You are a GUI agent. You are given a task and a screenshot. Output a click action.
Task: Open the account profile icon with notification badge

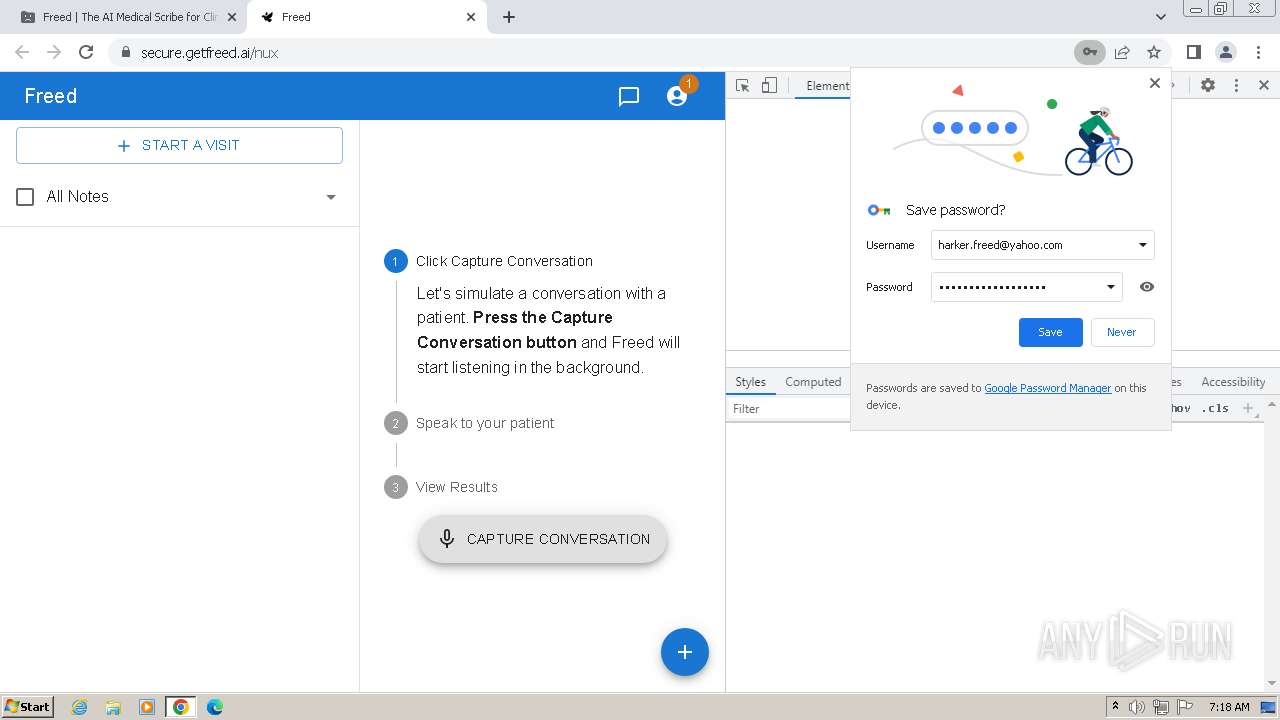(677, 96)
